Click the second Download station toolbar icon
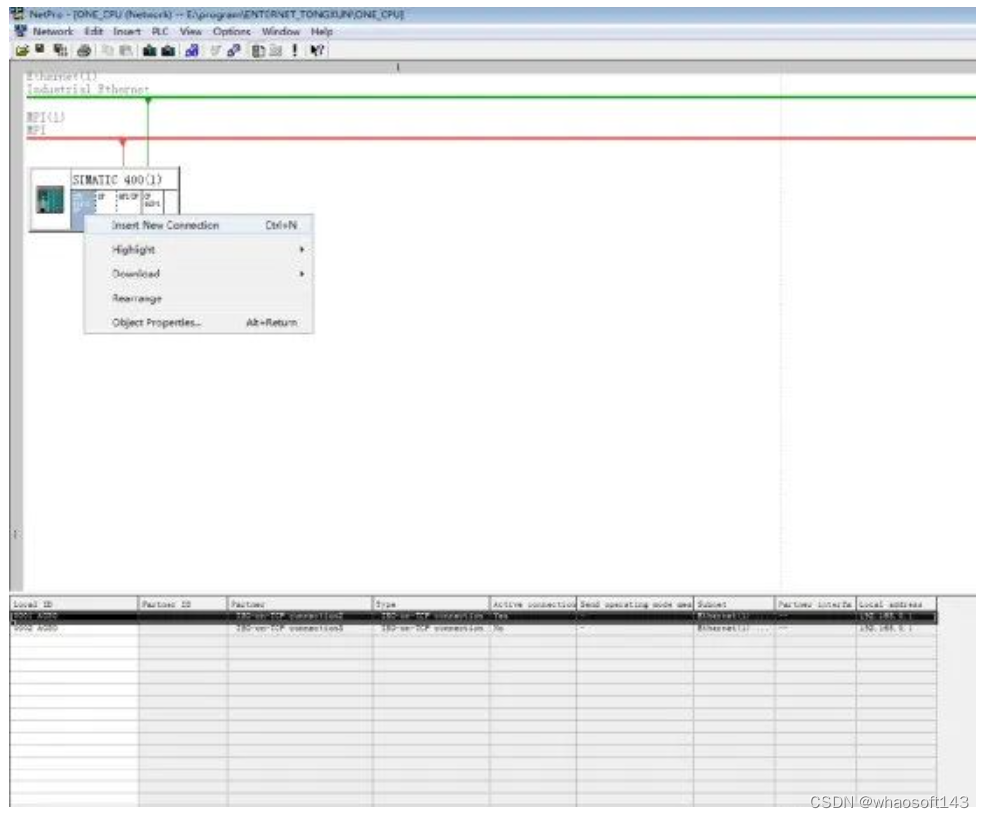 point(168,50)
